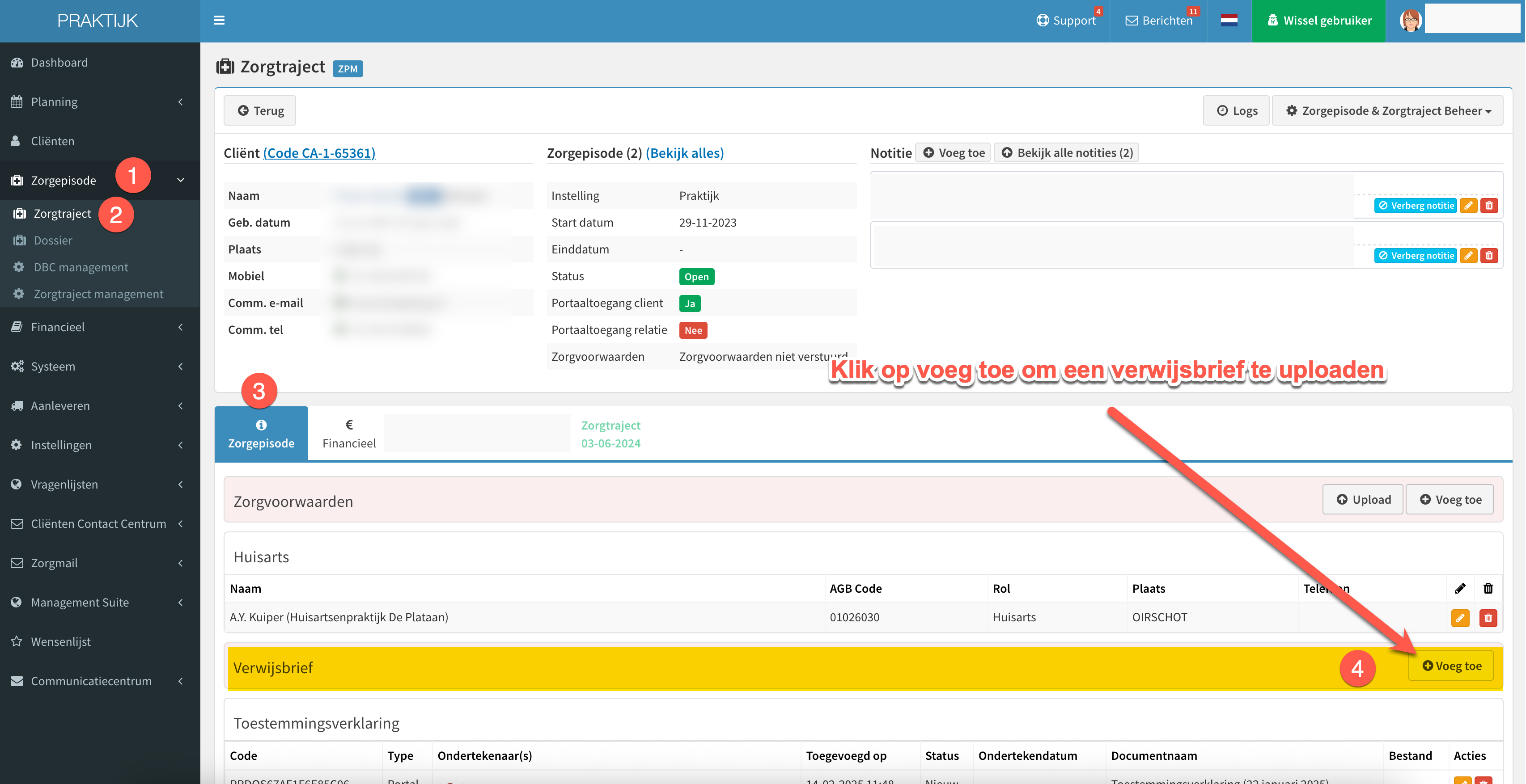Go to Dashboard in the sidebar
The width and height of the screenshot is (1526, 784).
(59, 62)
